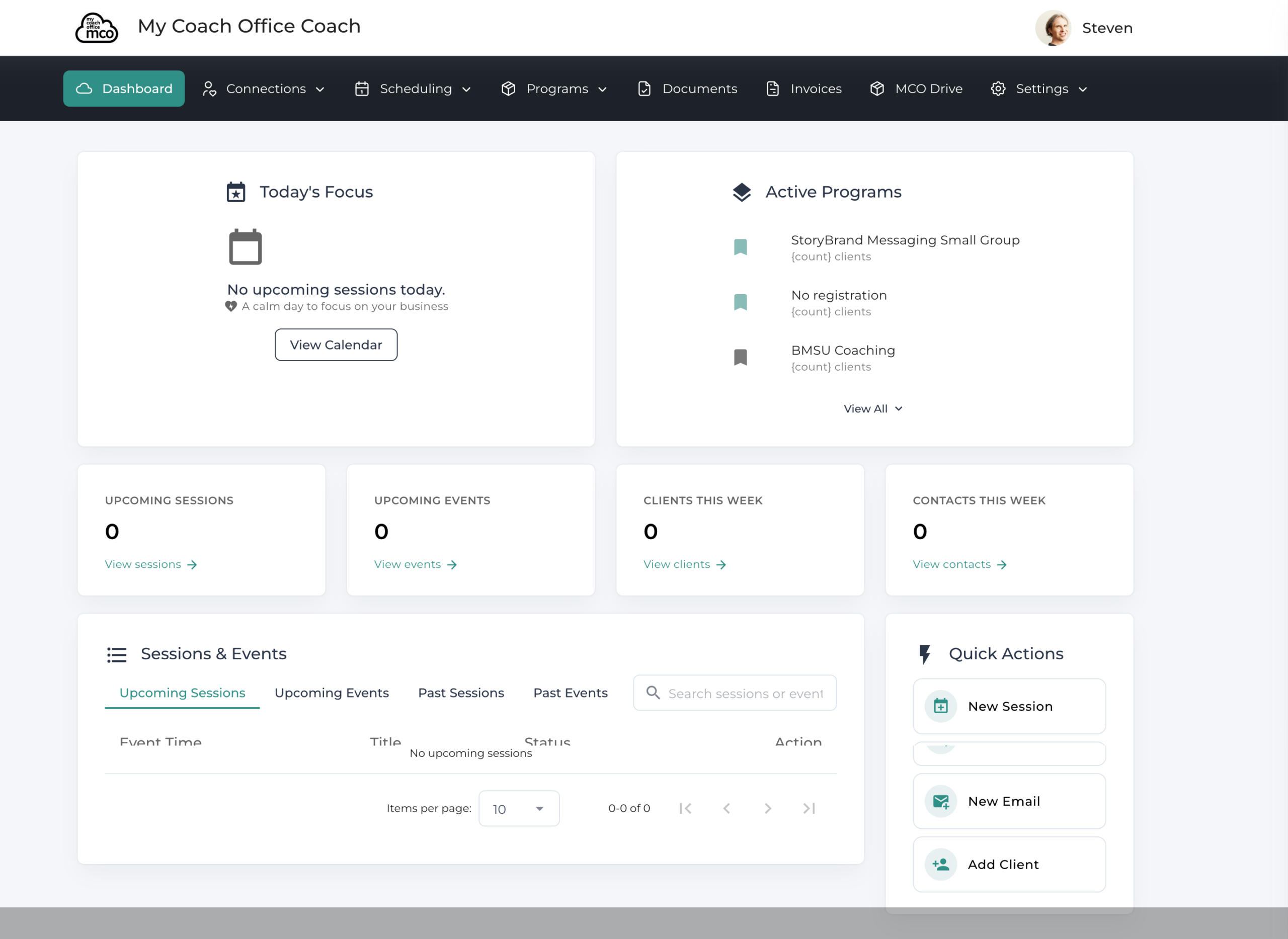Click the New Session quick action
Screen dimensions: 1288x939
[x=1009, y=706]
